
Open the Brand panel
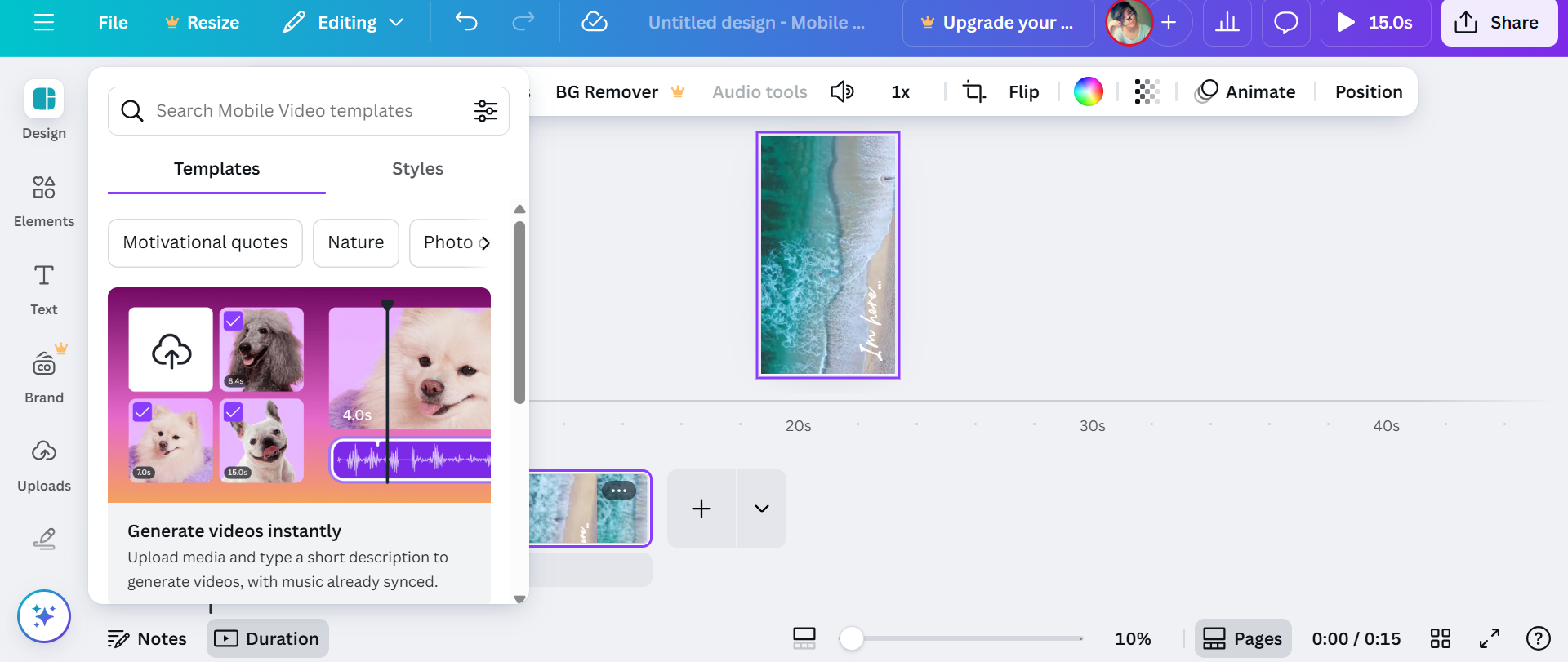44,375
